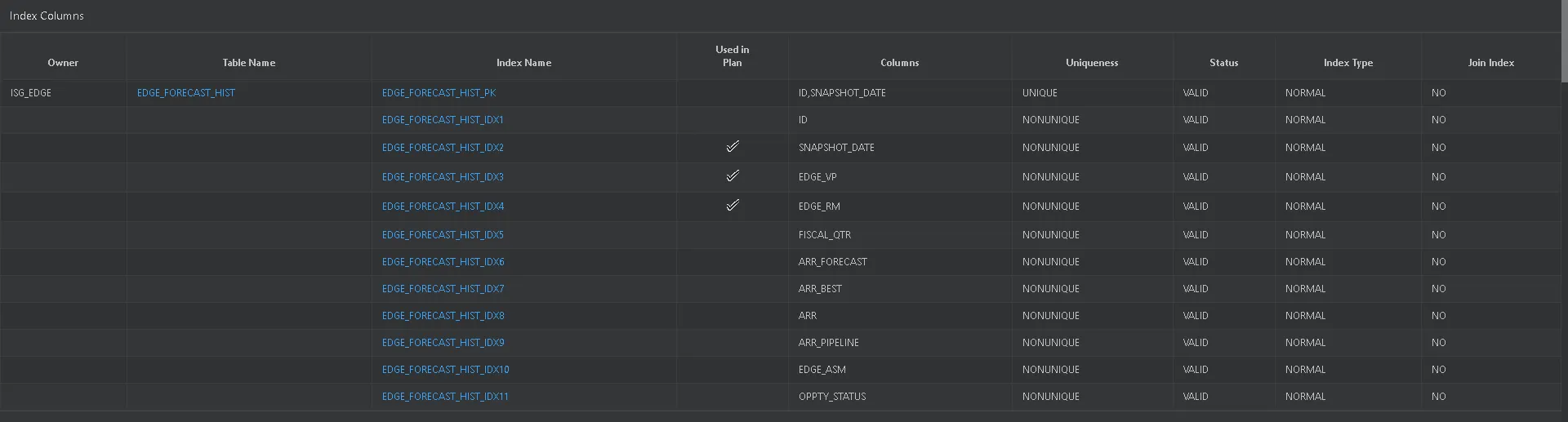This screenshot has height=422, width=1568.
Task: Click the Join Index column header
Action: tap(1490, 63)
